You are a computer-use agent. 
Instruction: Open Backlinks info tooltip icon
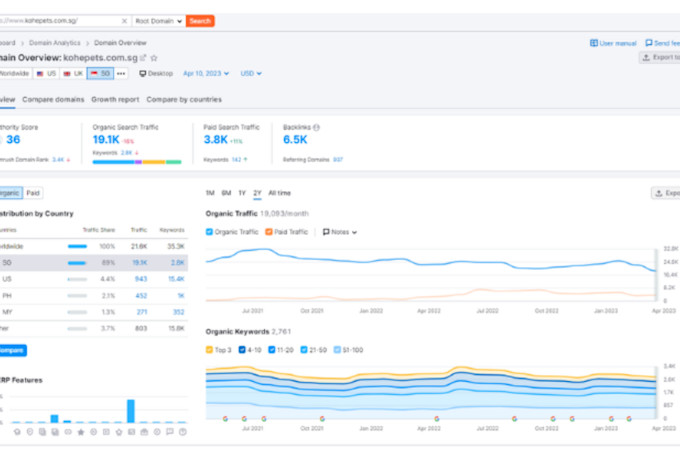click(x=317, y=128)
